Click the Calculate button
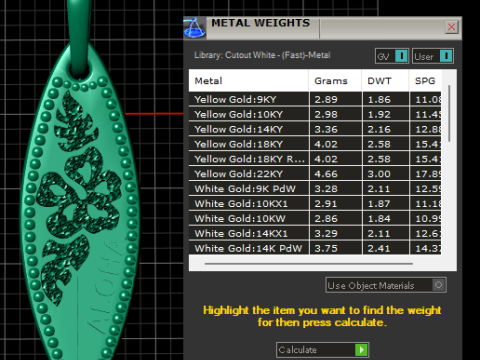 [x=322, y=350]
